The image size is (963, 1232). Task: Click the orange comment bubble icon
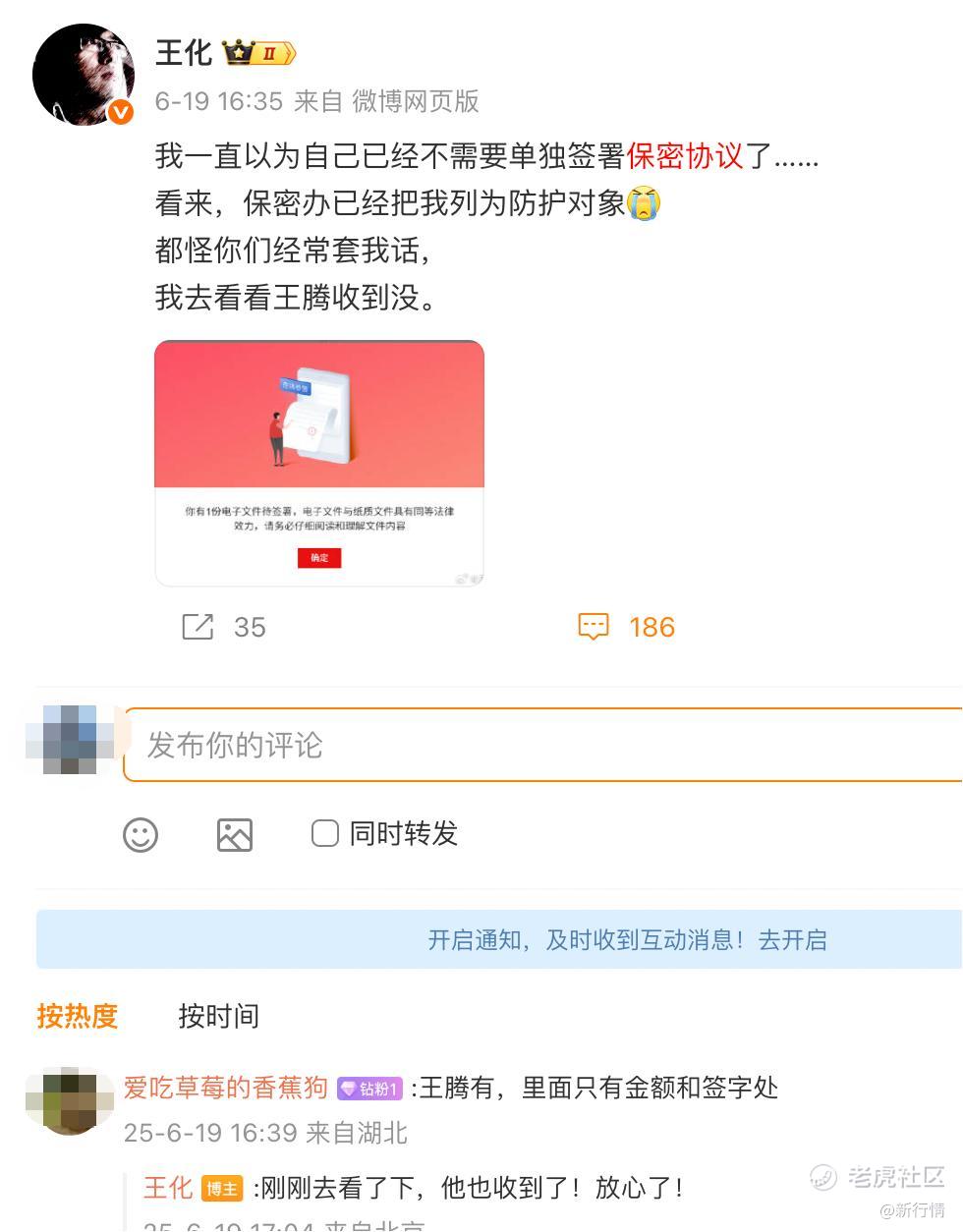coord(594,627)
